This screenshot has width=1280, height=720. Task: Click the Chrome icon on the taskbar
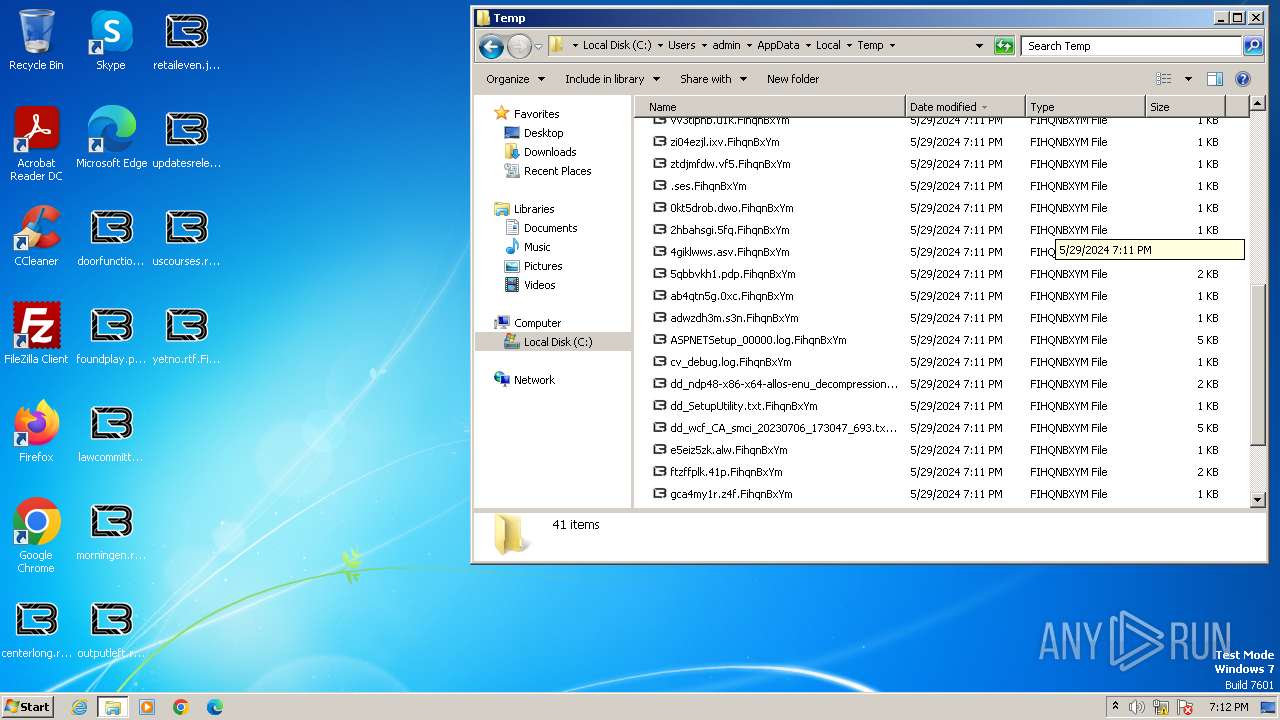click(x=181, y=707)
